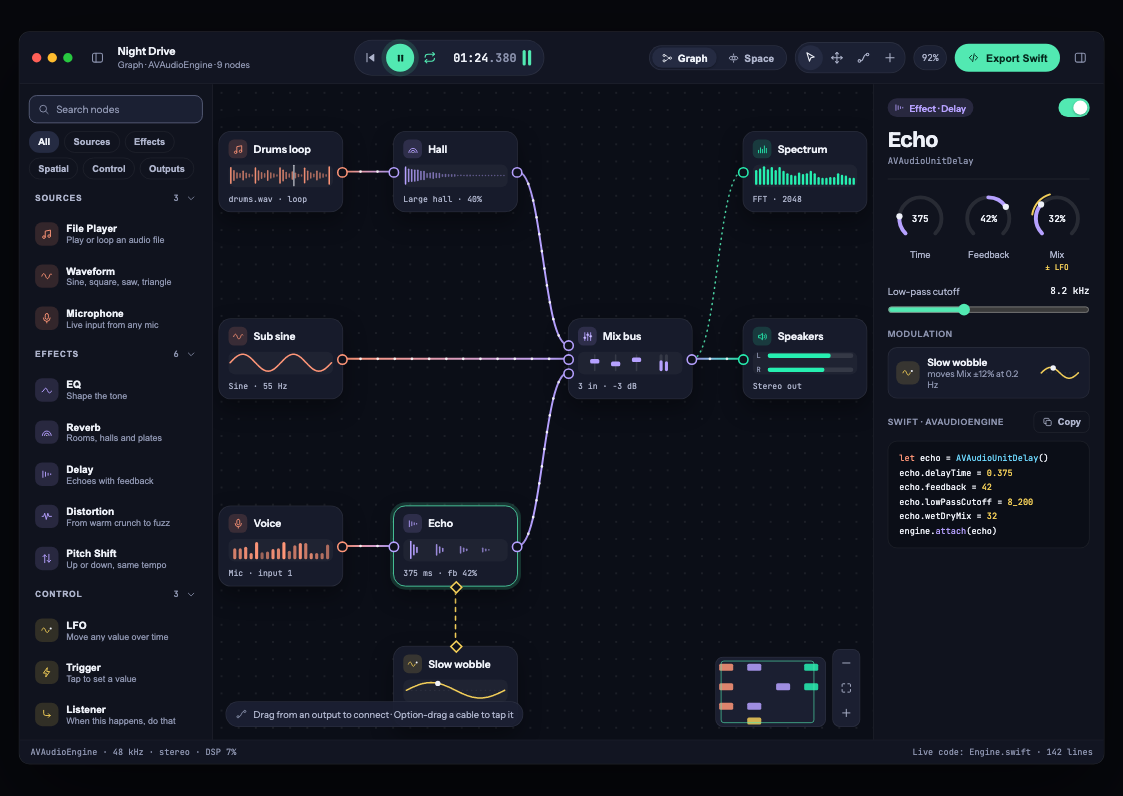
Task: Click the Echo modulation diamond port
Action: 456,588
